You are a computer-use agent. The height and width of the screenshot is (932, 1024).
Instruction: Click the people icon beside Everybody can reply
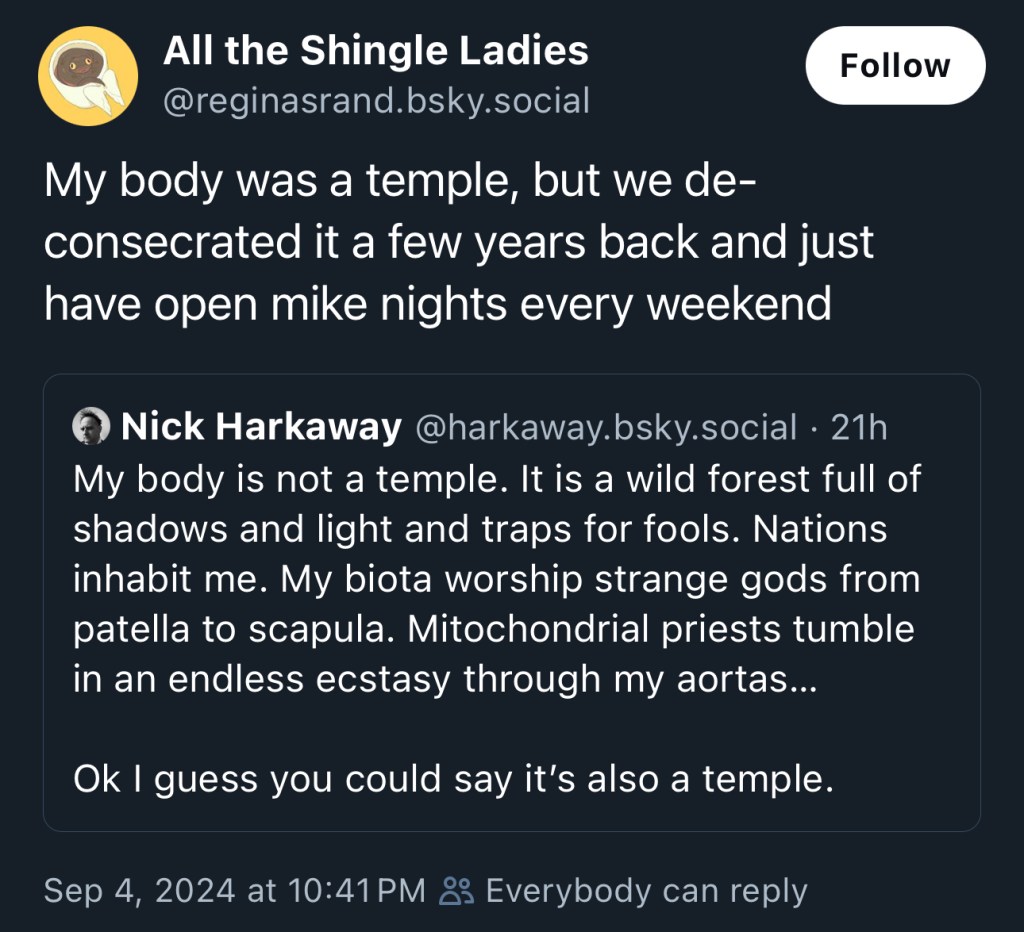tap(457, 890)
